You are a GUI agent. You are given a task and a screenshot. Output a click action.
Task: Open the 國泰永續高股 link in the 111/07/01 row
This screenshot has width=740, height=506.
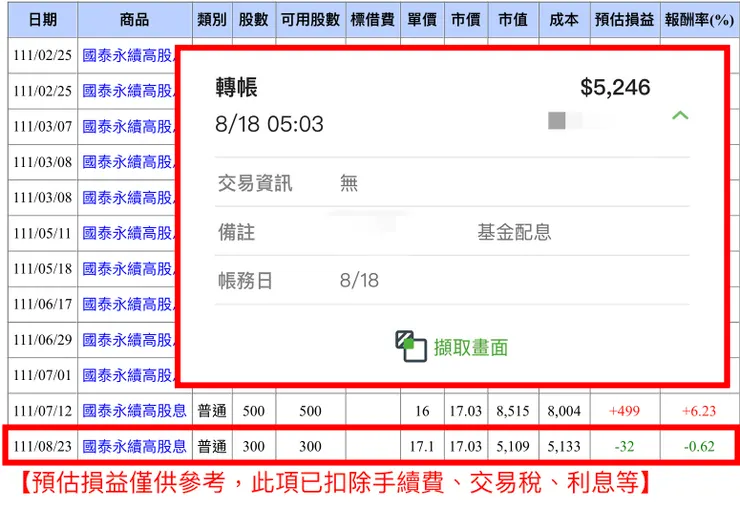[128, 375]
